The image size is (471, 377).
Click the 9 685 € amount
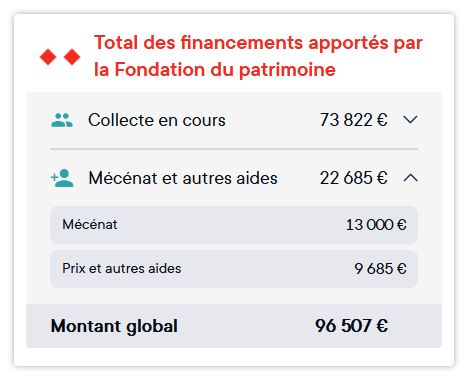pyautogui.click(x=380, y=269)
